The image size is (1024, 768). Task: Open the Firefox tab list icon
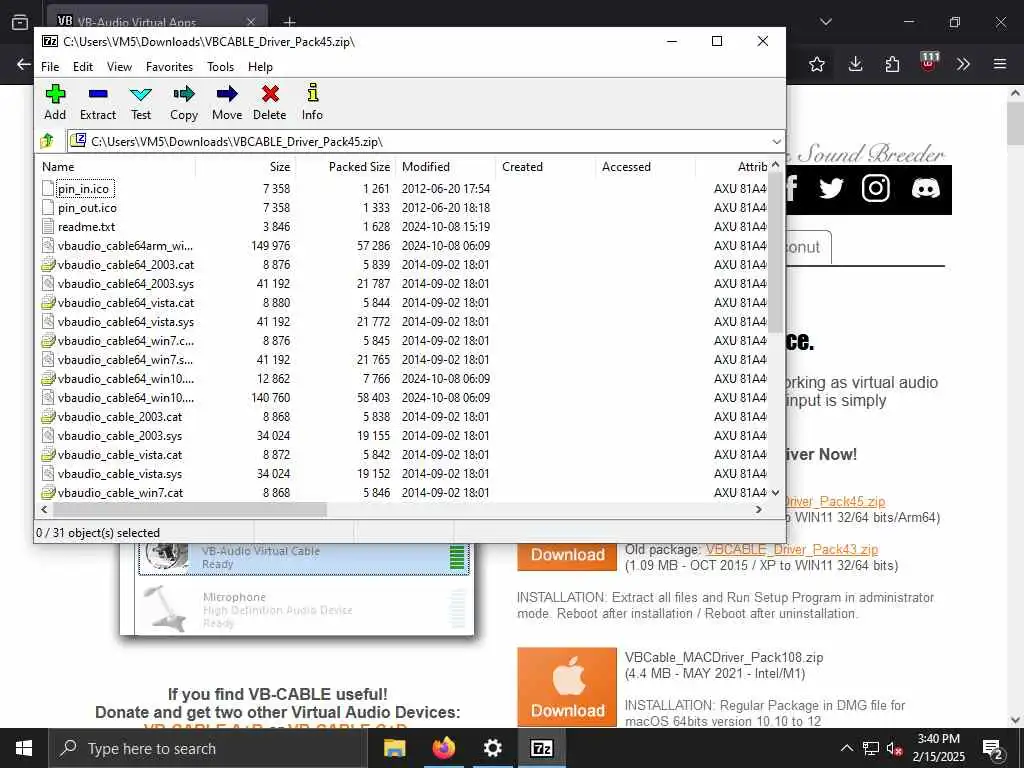point(20,22)
